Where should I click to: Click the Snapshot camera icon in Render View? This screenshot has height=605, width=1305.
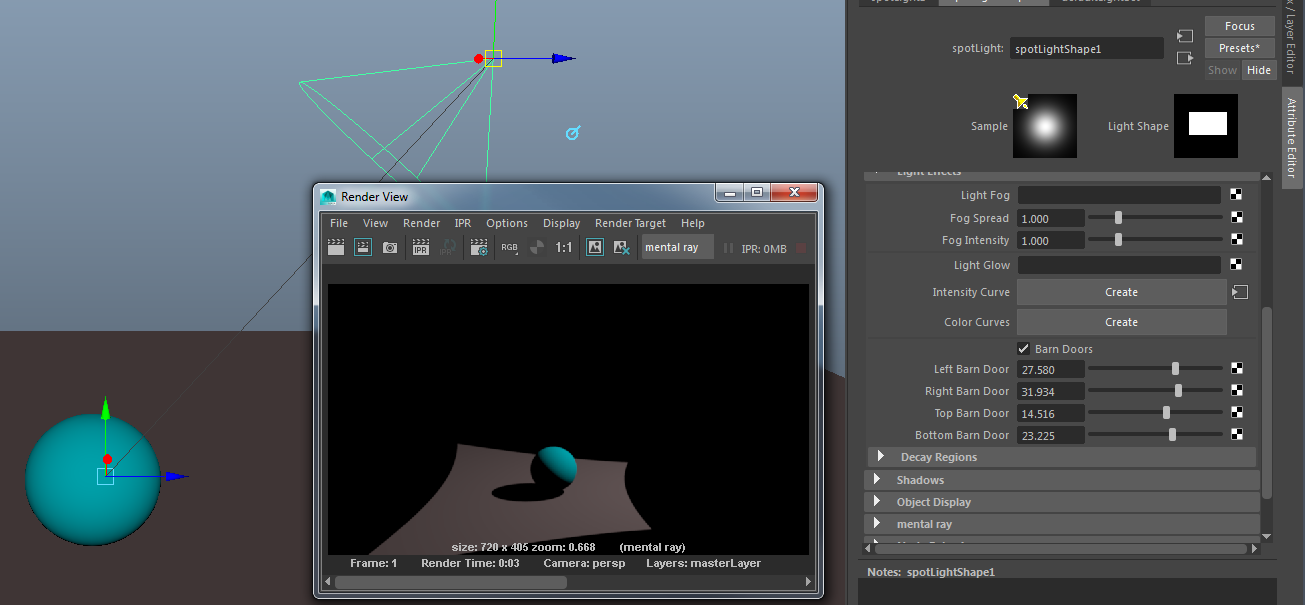(390, 247)
